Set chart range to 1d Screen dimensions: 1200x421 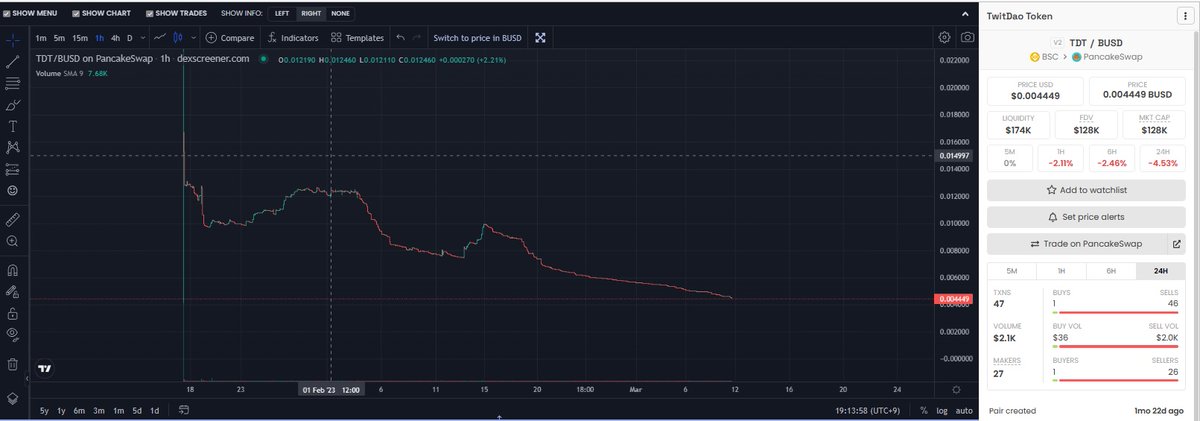[x=154, y=410]
